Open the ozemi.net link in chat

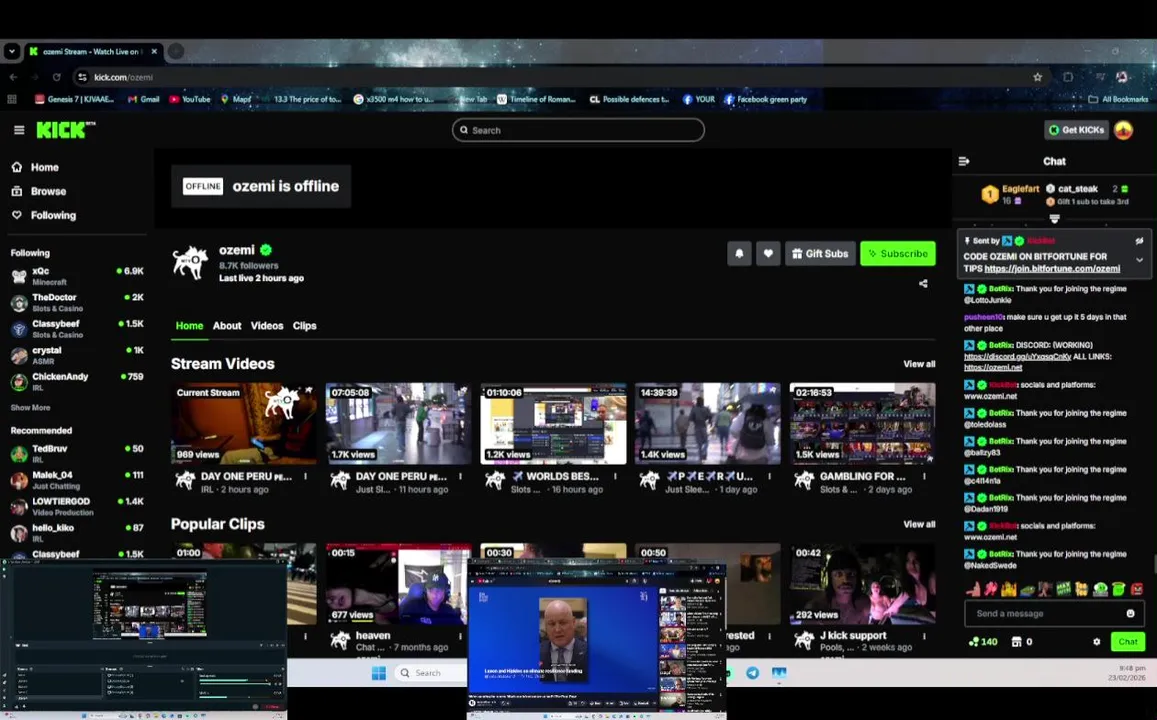pos(992,367)
